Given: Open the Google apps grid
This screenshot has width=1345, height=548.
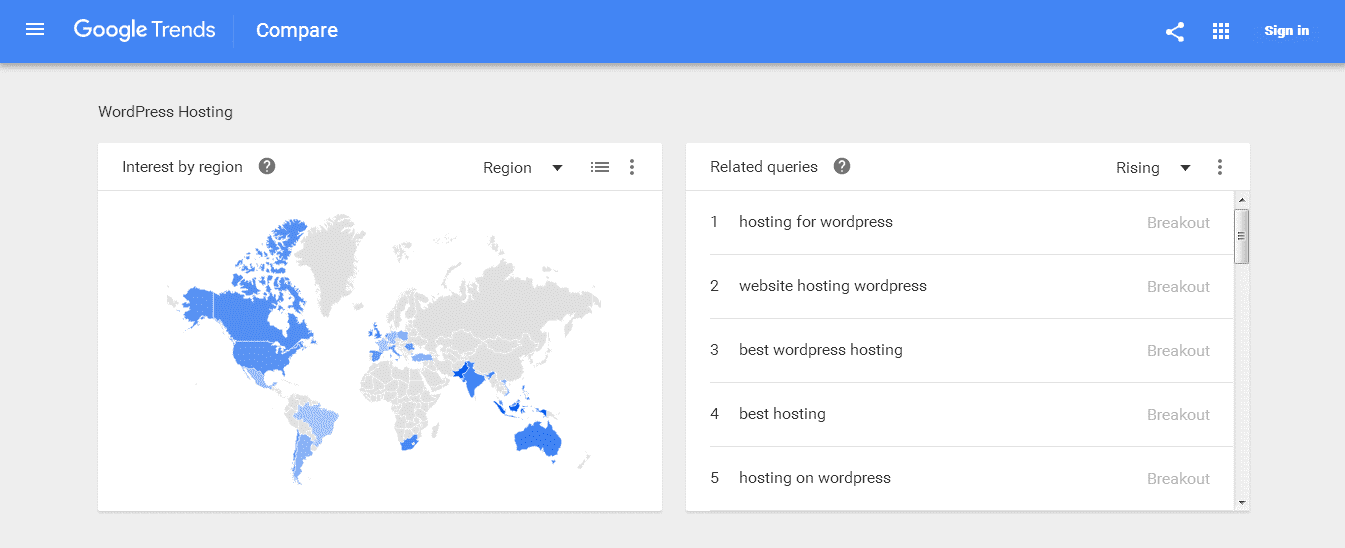Looking at the screenshot, I should (1221, 31).
